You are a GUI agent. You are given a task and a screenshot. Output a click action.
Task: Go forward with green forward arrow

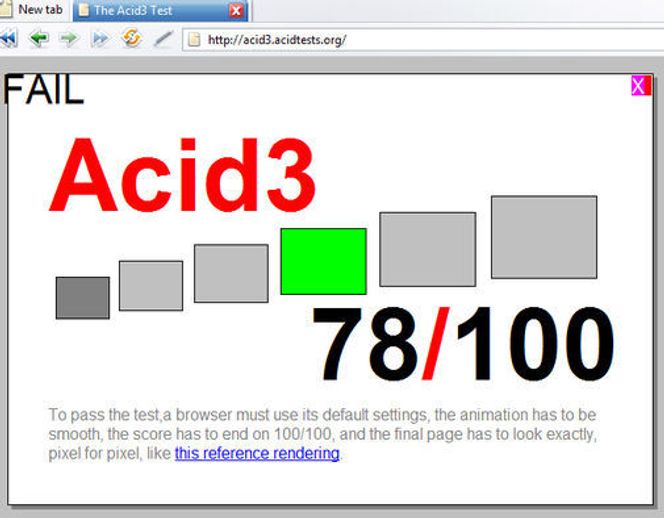click(69, 39)
